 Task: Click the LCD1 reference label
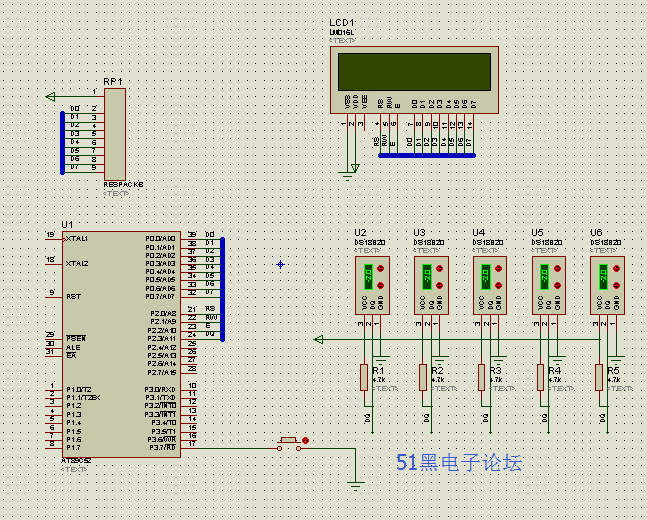pyautogui.click(x=342, y=23)
